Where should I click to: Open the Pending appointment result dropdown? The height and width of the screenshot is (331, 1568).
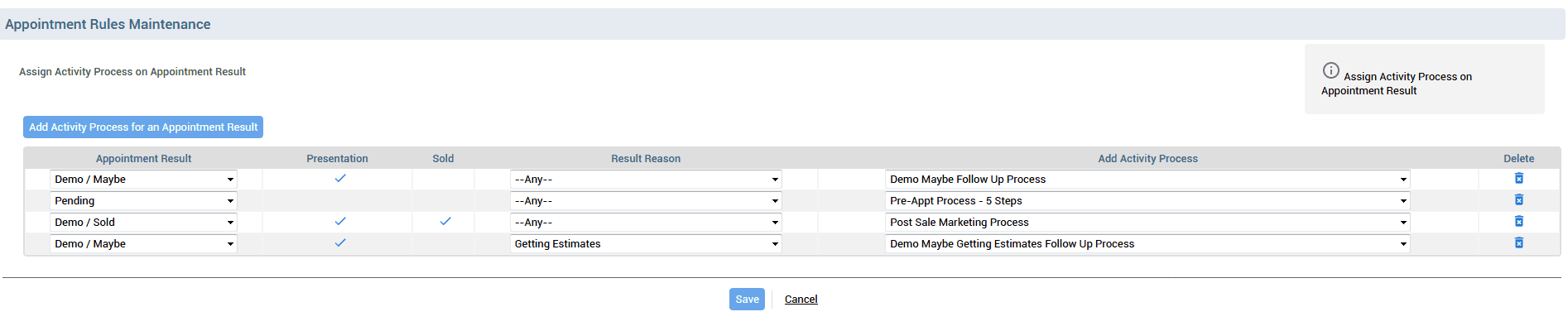click(143, 201)
